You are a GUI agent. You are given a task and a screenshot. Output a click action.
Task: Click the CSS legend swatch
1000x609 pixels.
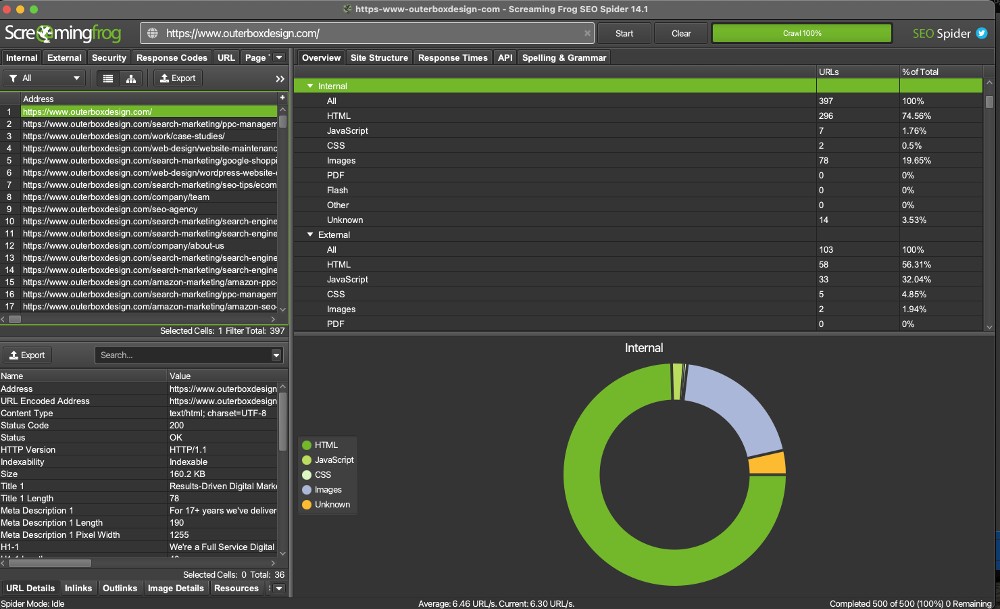click(307, 475)
